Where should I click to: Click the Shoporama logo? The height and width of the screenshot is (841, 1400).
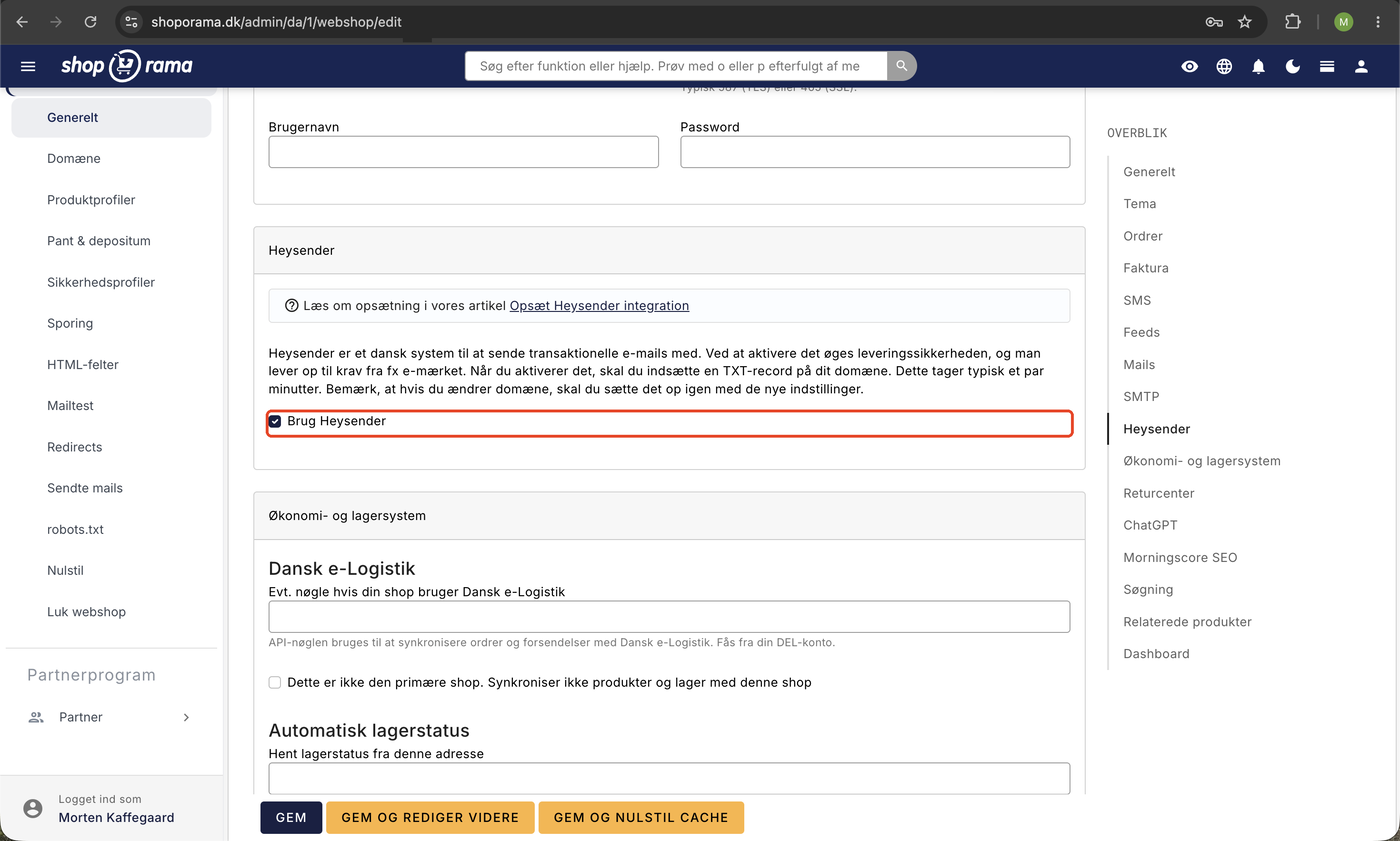point(126,66)
